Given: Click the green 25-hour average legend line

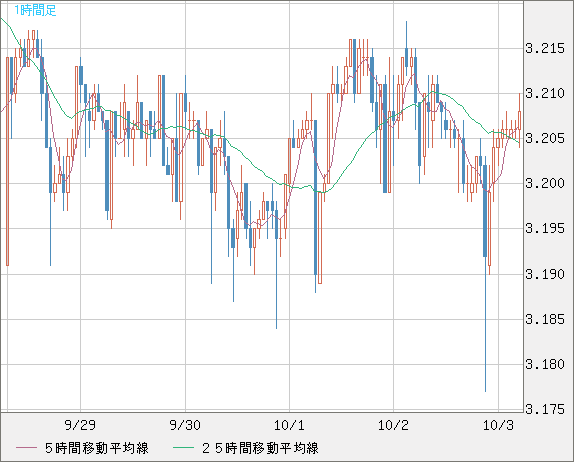Looking at the screenshot, I should (x=183, y=448).
